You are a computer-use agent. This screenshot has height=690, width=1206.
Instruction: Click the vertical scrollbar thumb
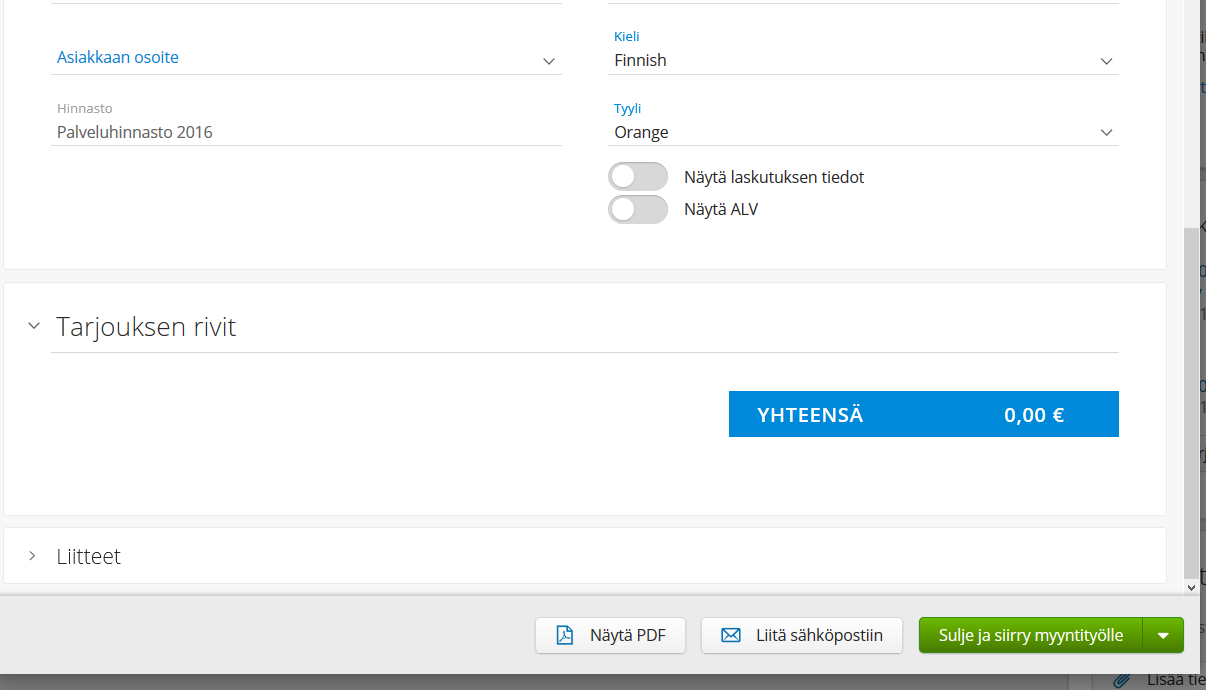tap(1190, 400)
